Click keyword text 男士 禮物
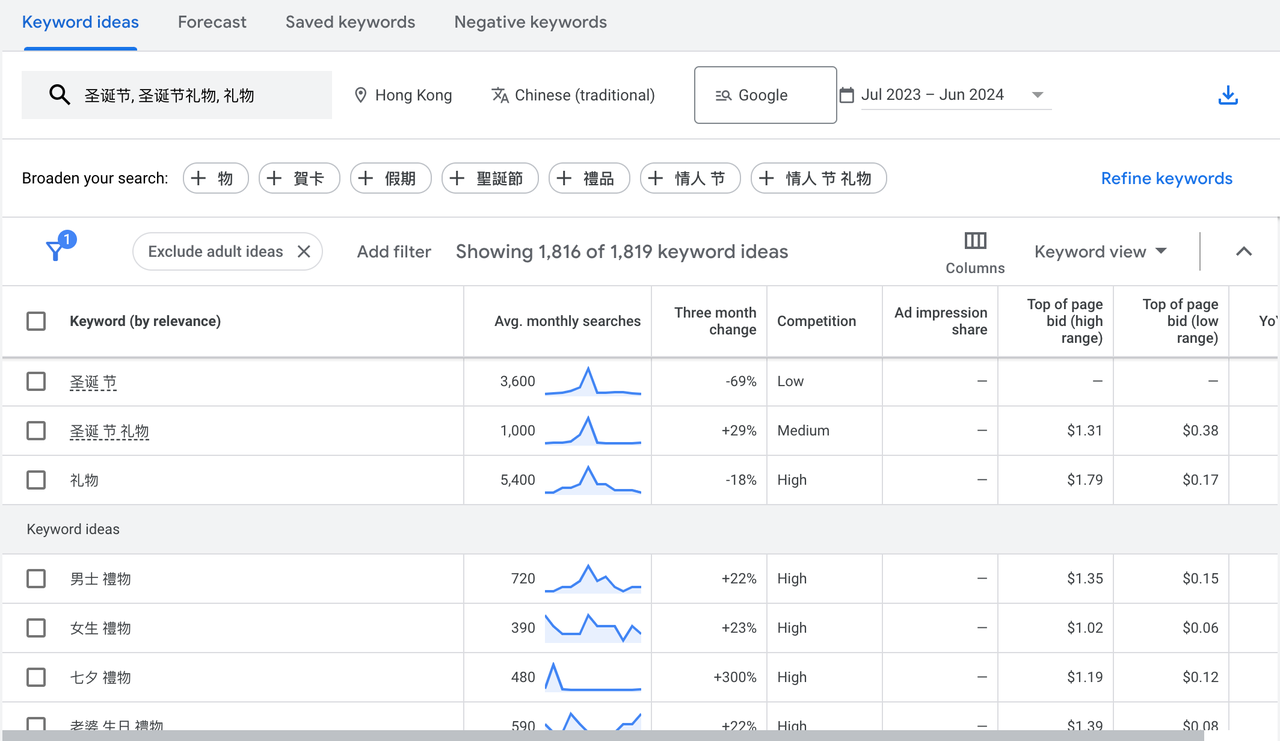 point(100,579)
